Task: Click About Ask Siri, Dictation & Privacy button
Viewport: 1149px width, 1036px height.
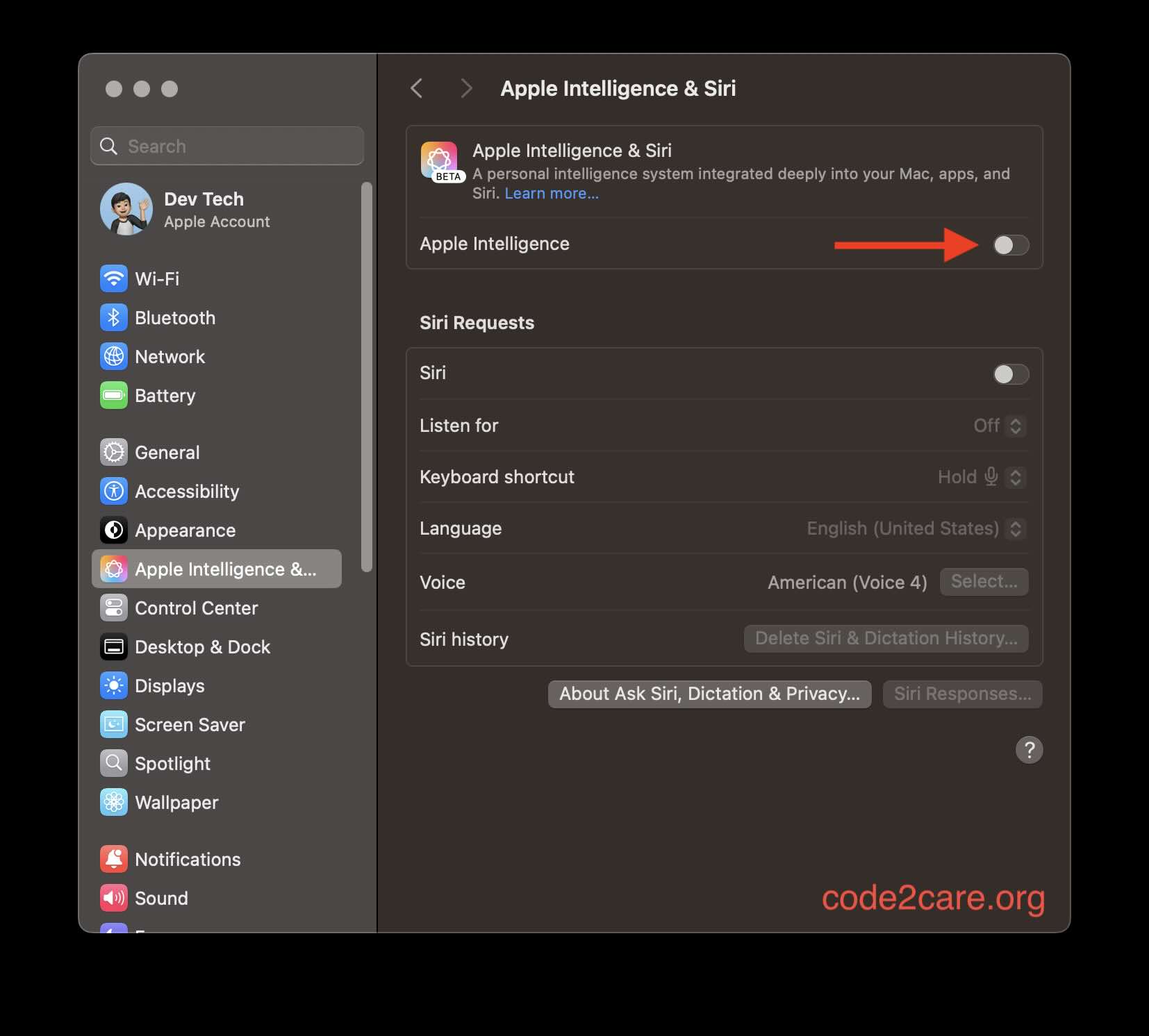Action: click(x=709, y=694)
